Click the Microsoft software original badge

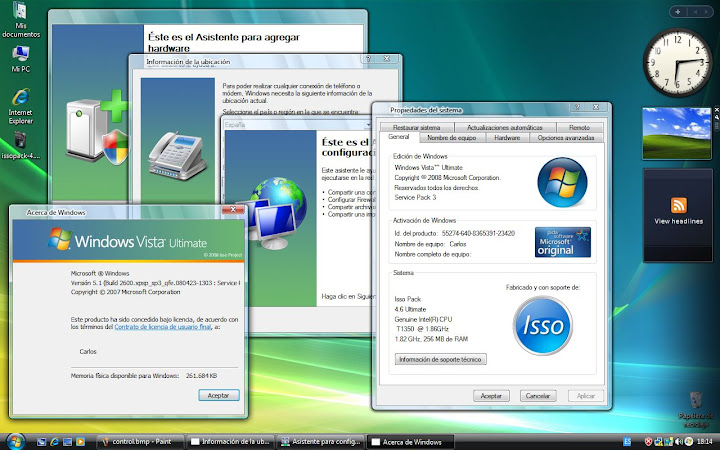pyautogui.click(x=562, y=242)
